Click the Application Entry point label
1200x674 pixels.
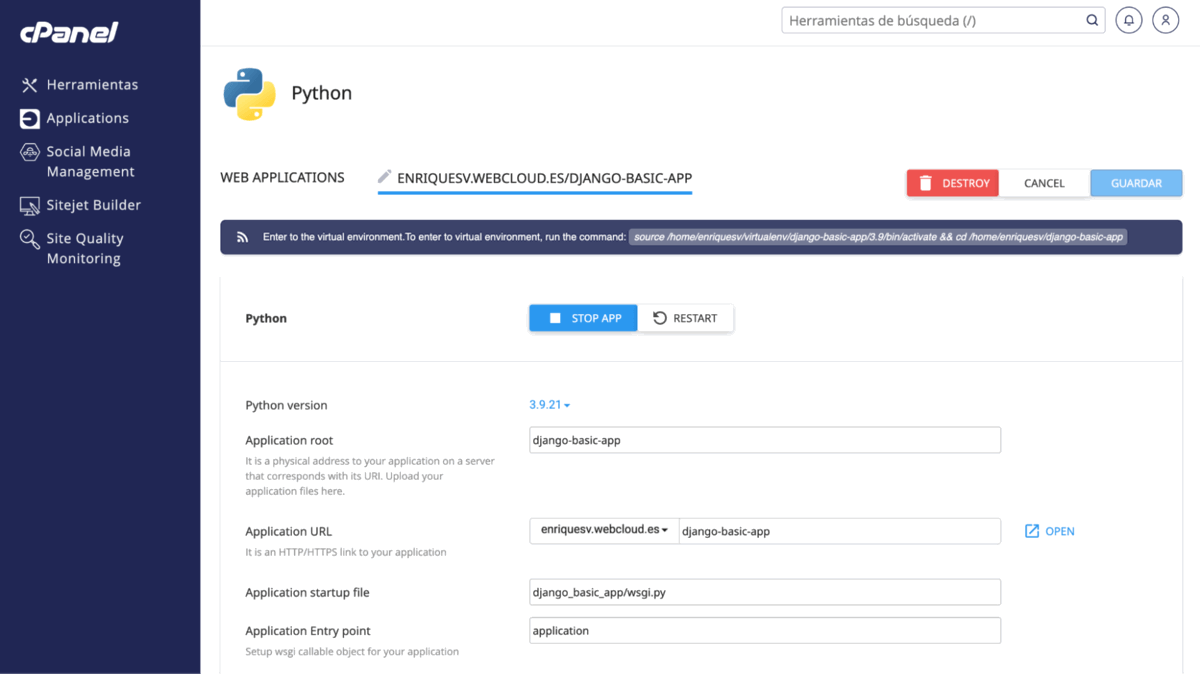[x=308, y=630]
